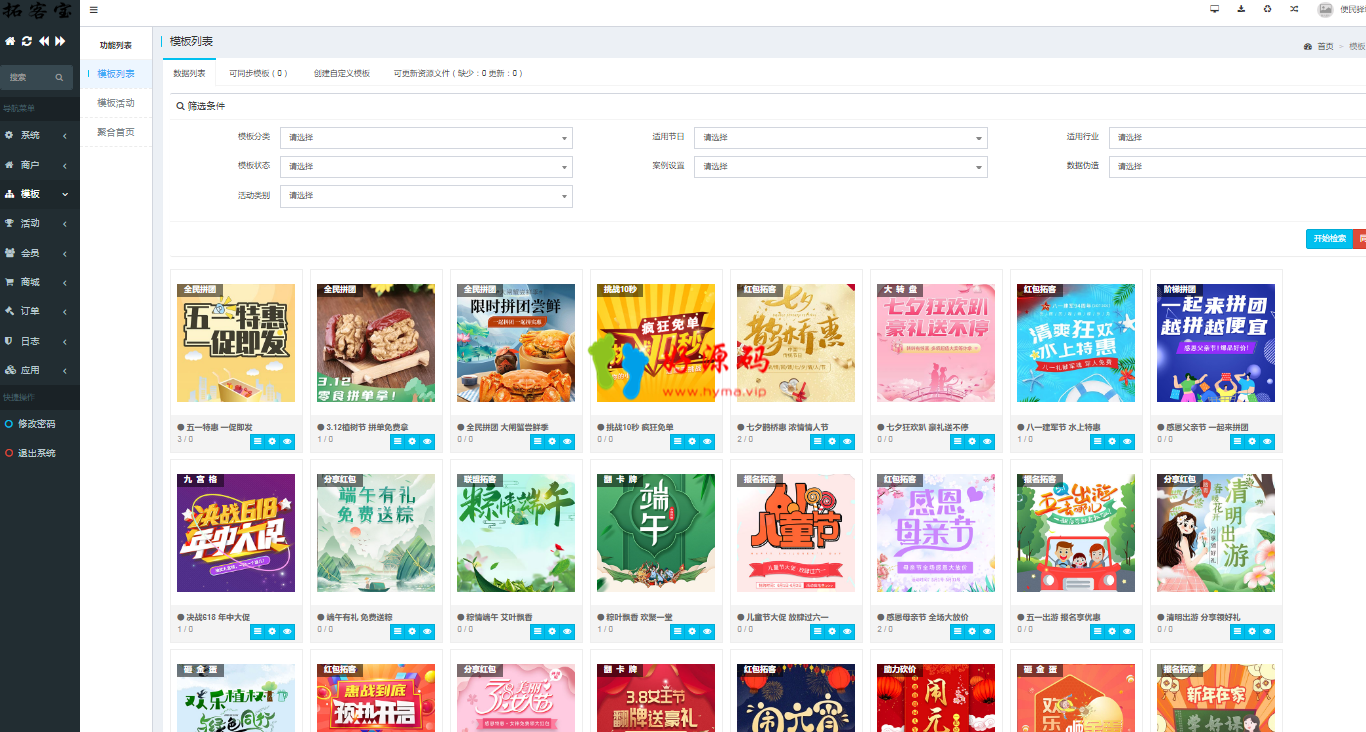Open settings gear for 五一特惠 一促即发 card

(272, 440)
